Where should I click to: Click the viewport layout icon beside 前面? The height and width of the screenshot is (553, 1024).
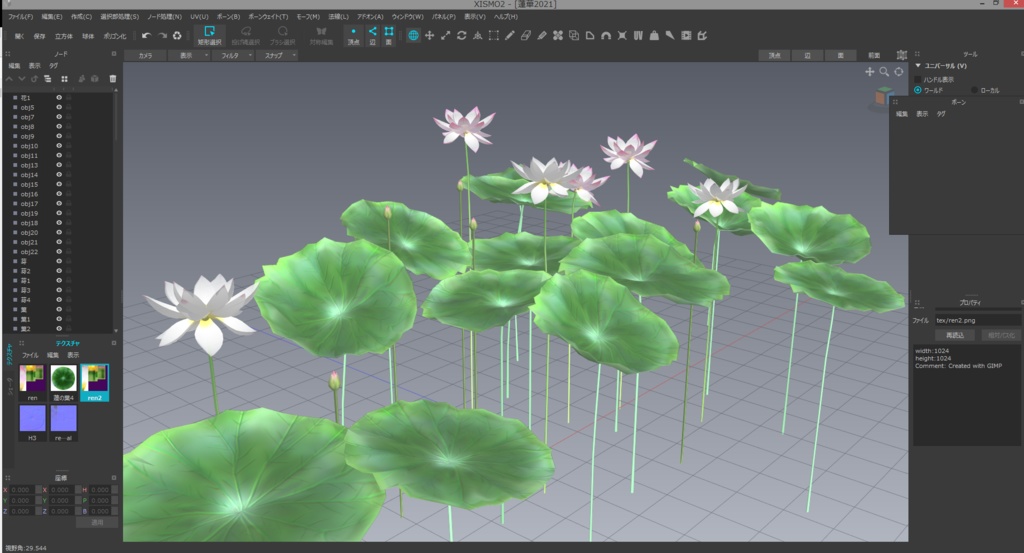tap(902, 55)
